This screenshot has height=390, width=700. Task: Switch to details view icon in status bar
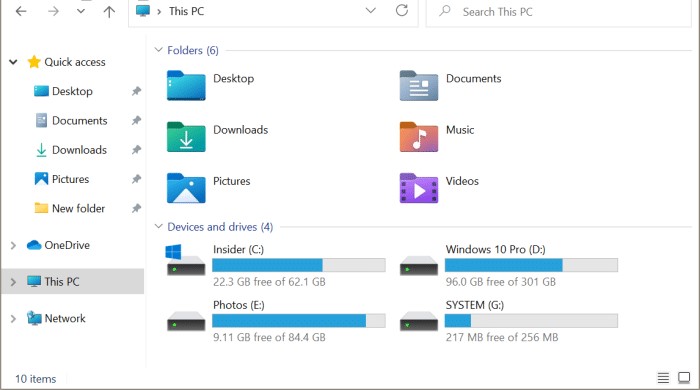663,378
